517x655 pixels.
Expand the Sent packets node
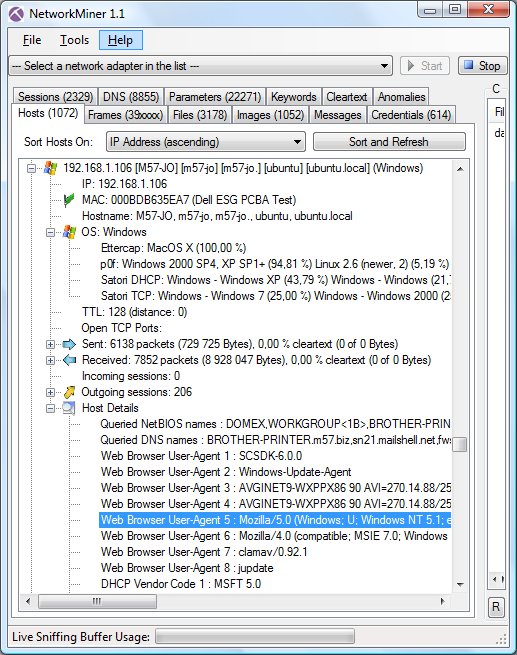(50, 344)
